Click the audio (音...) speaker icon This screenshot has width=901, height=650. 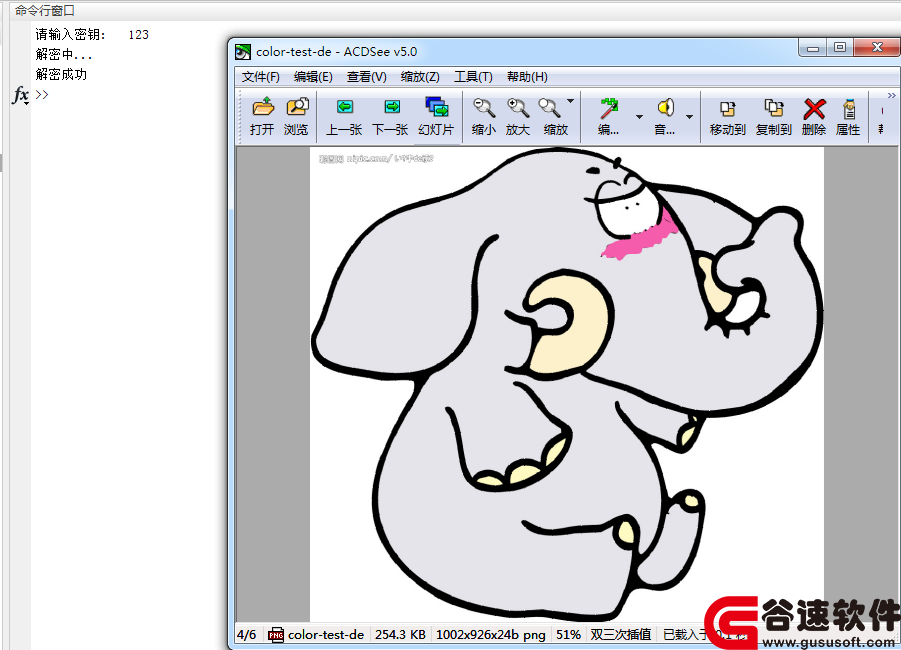(665, 107)
